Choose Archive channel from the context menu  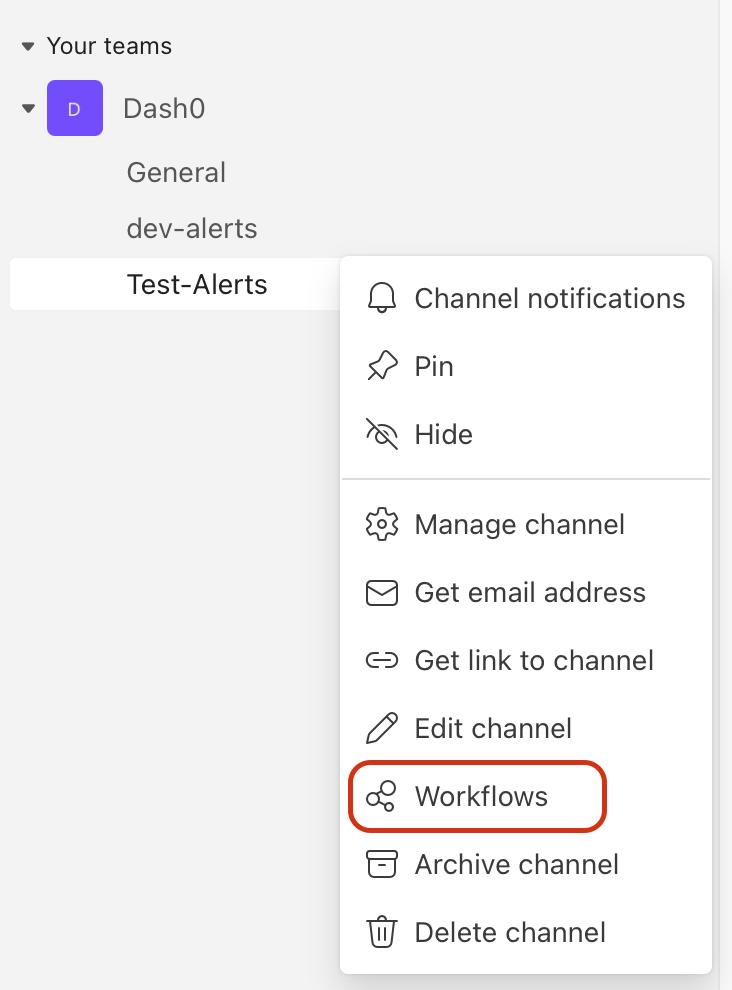point(516,865)
